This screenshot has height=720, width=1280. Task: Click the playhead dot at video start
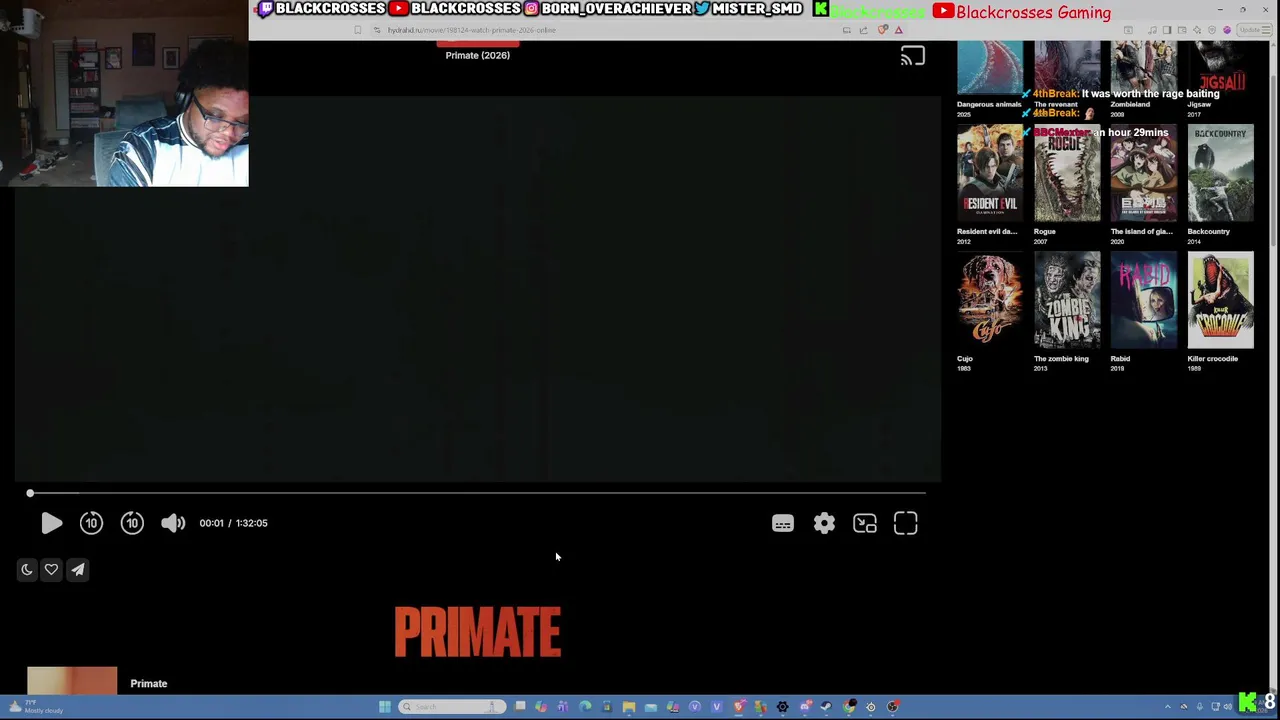coord(30,493)
